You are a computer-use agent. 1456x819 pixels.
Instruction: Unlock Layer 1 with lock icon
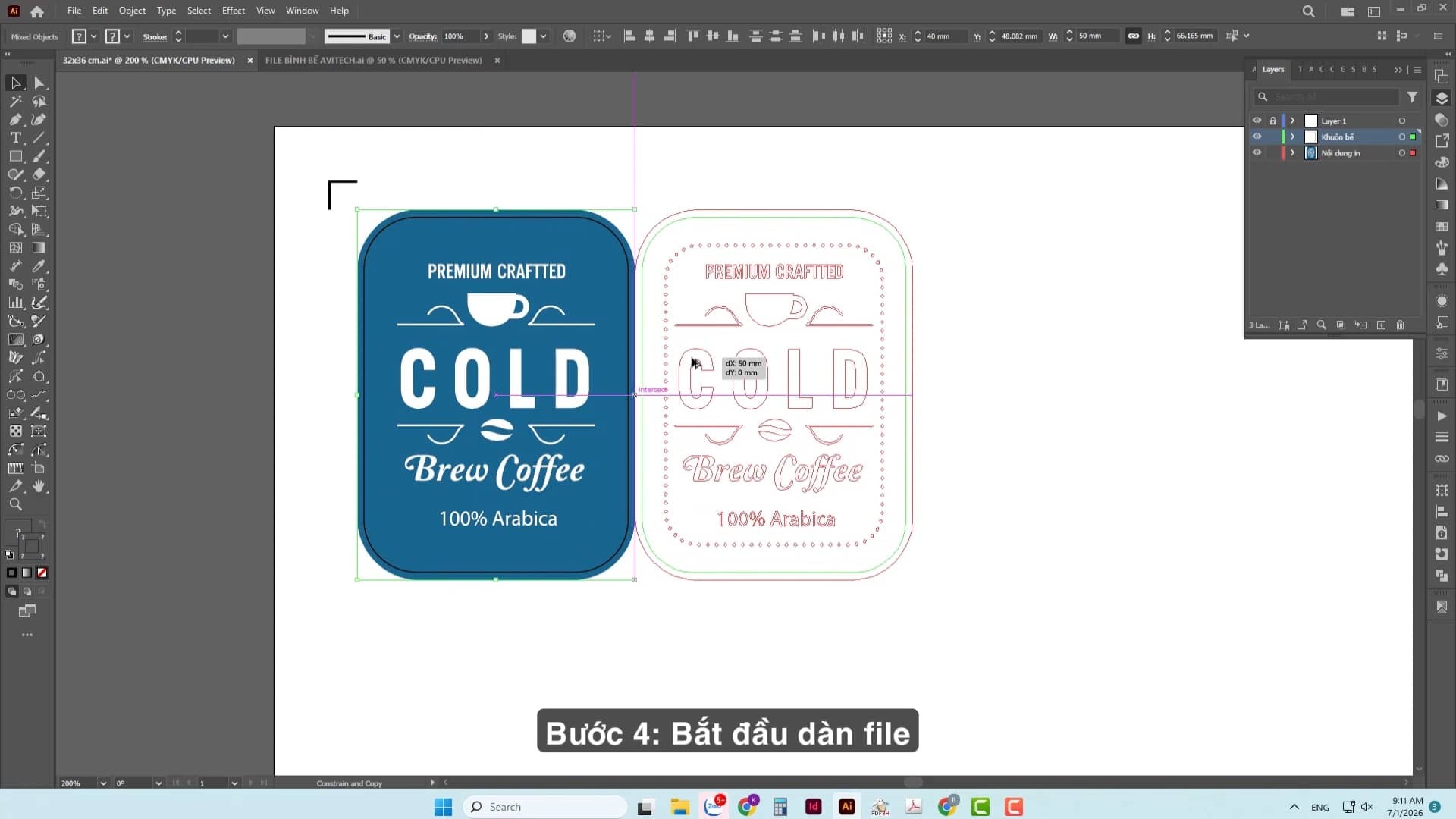(1273, 121)
